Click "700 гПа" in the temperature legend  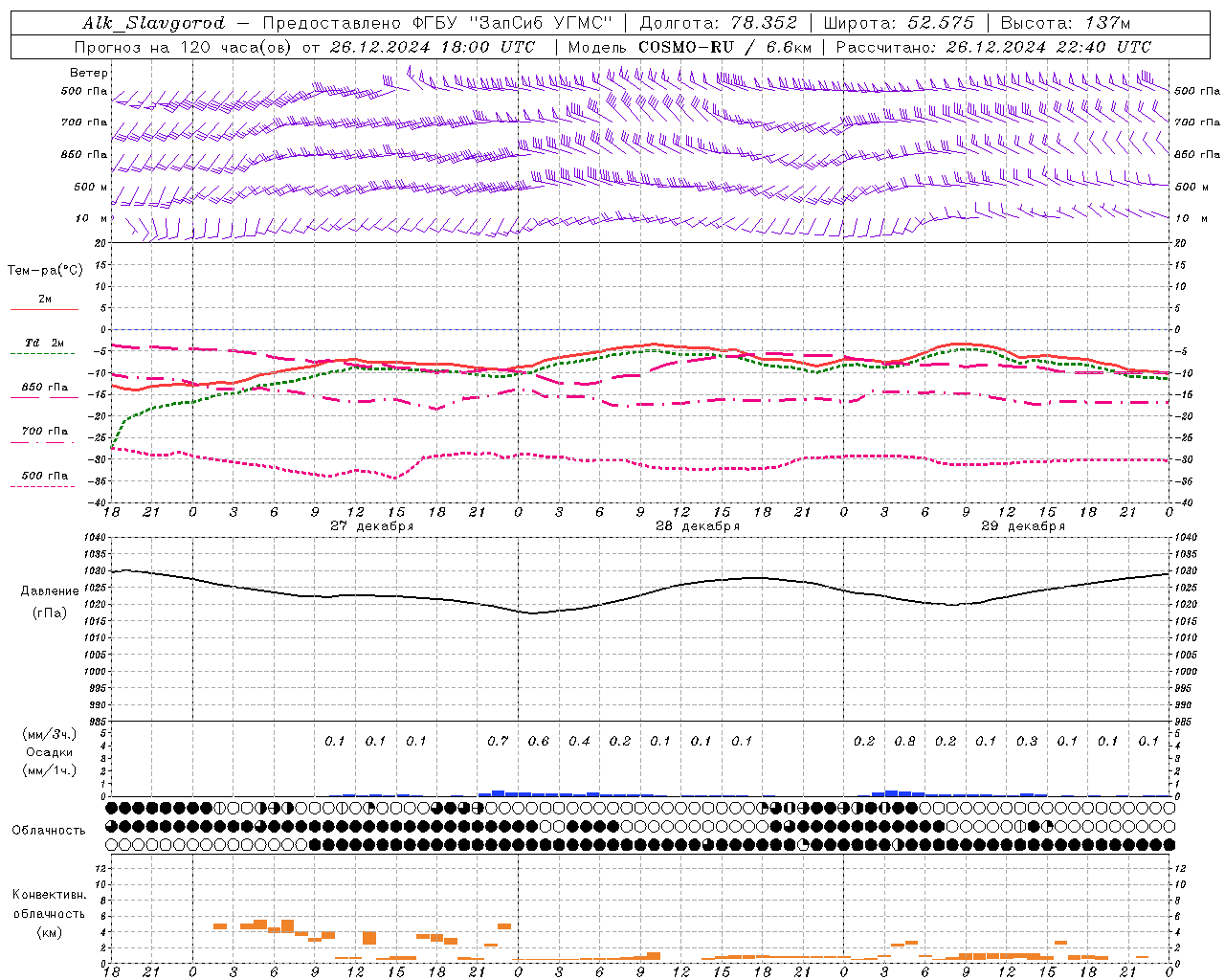point(45,431)
